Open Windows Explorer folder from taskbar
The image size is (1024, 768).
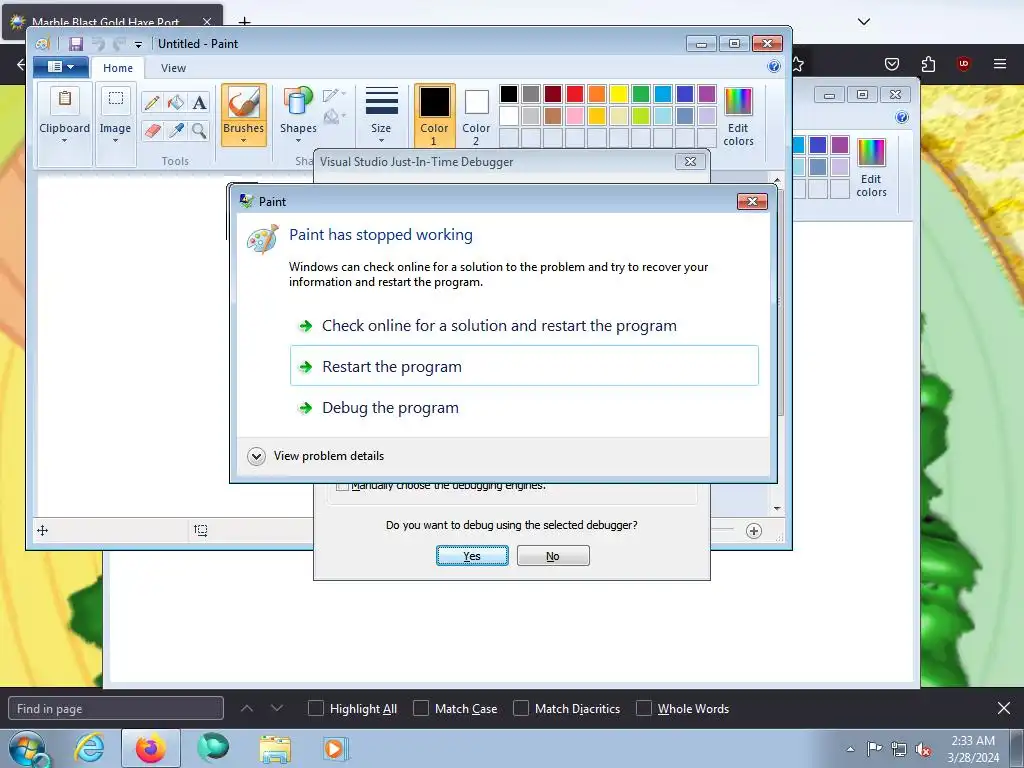pos(275,748)
